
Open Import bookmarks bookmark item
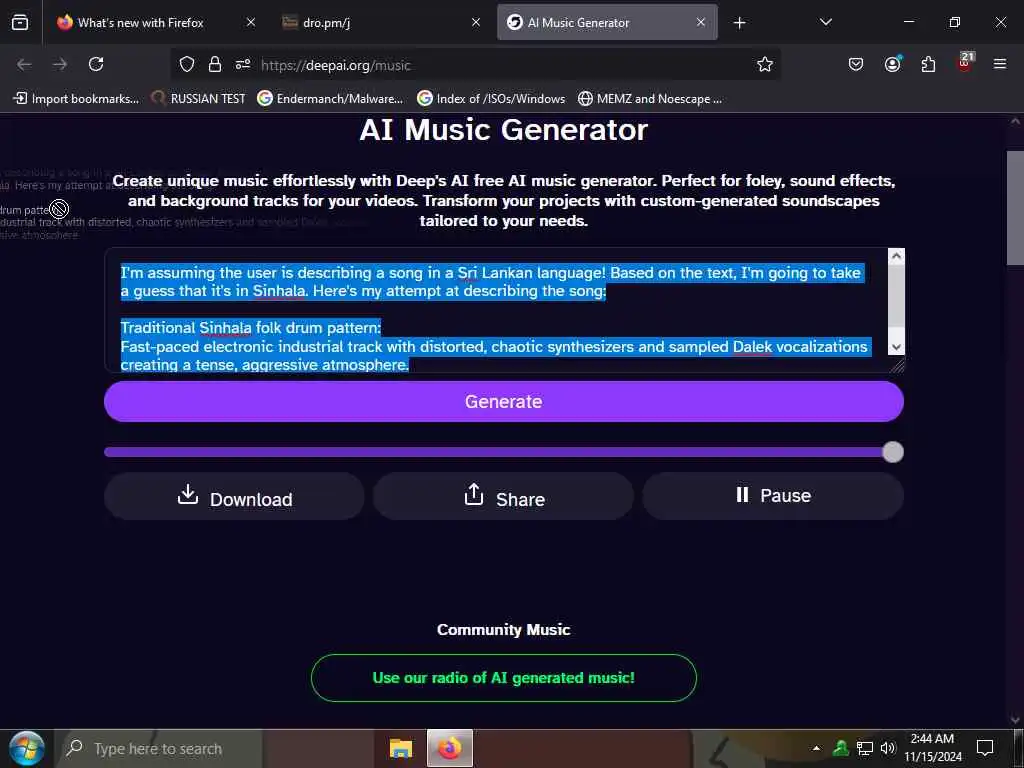coord(77,99)
